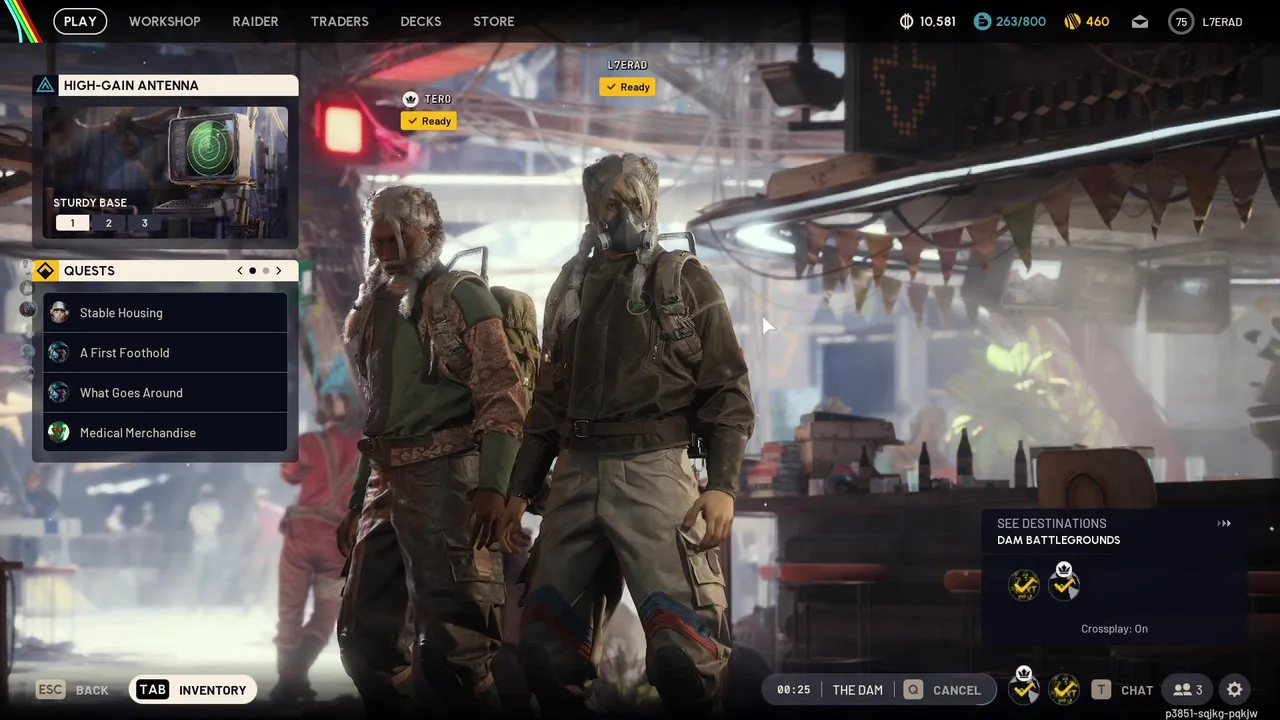
Task: Open the See Destinations panel header
Action: pyautogui.click(x=1052, y=523)
